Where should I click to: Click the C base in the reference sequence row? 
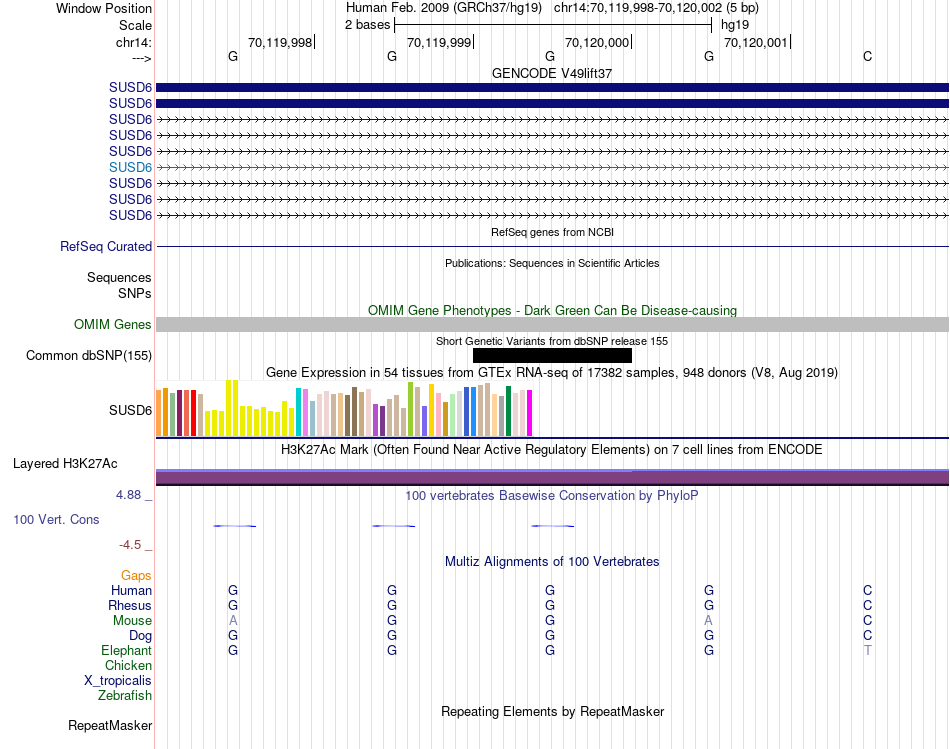point(868,56)
